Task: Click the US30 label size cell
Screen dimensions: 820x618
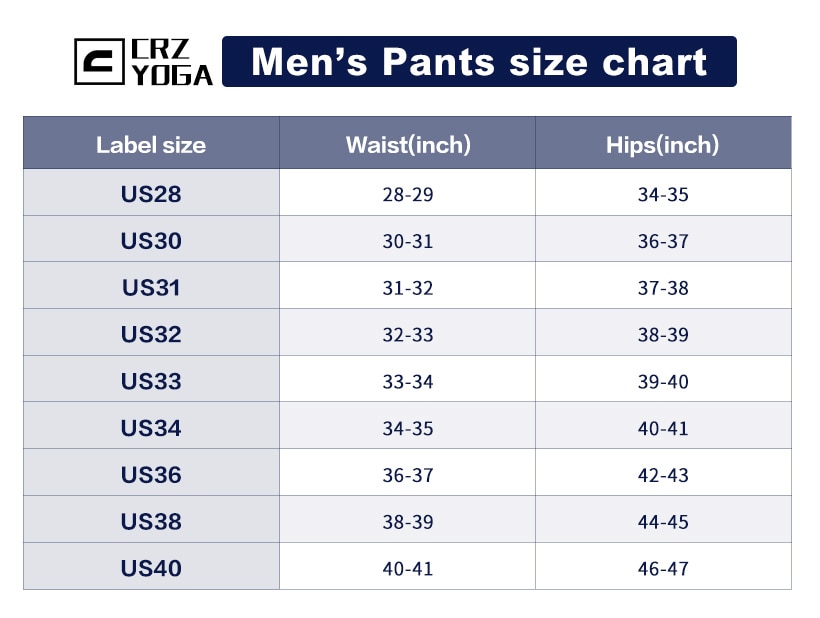Action: point(151,239)
